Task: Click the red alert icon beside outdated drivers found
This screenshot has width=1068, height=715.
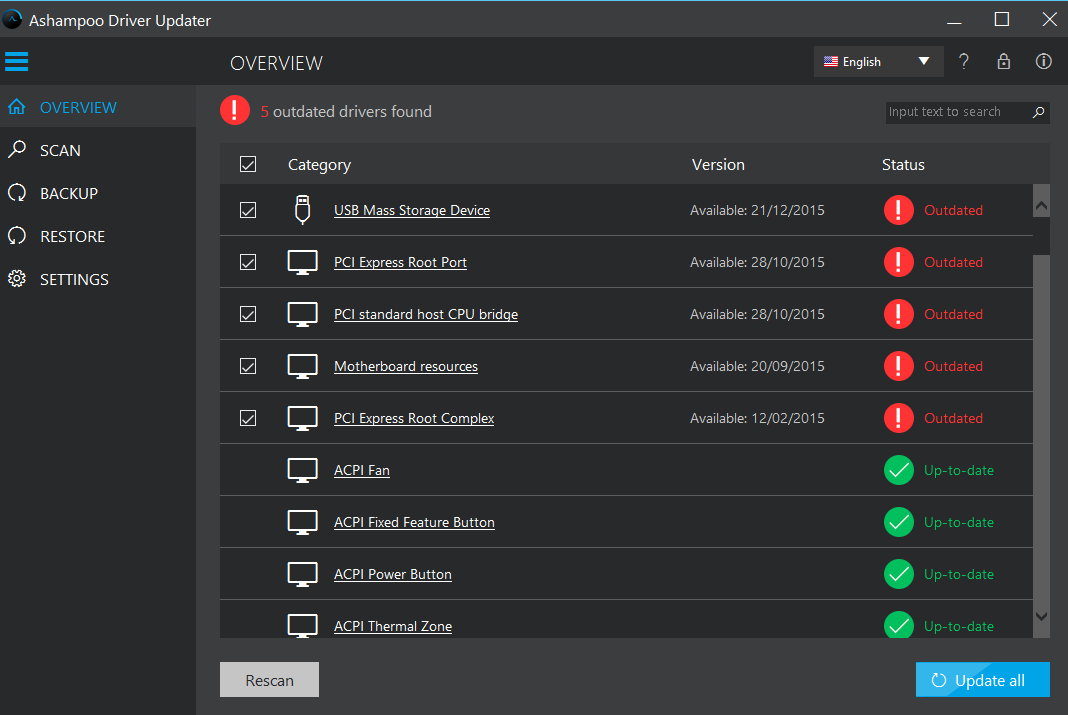Action: (x=235, y=110)
